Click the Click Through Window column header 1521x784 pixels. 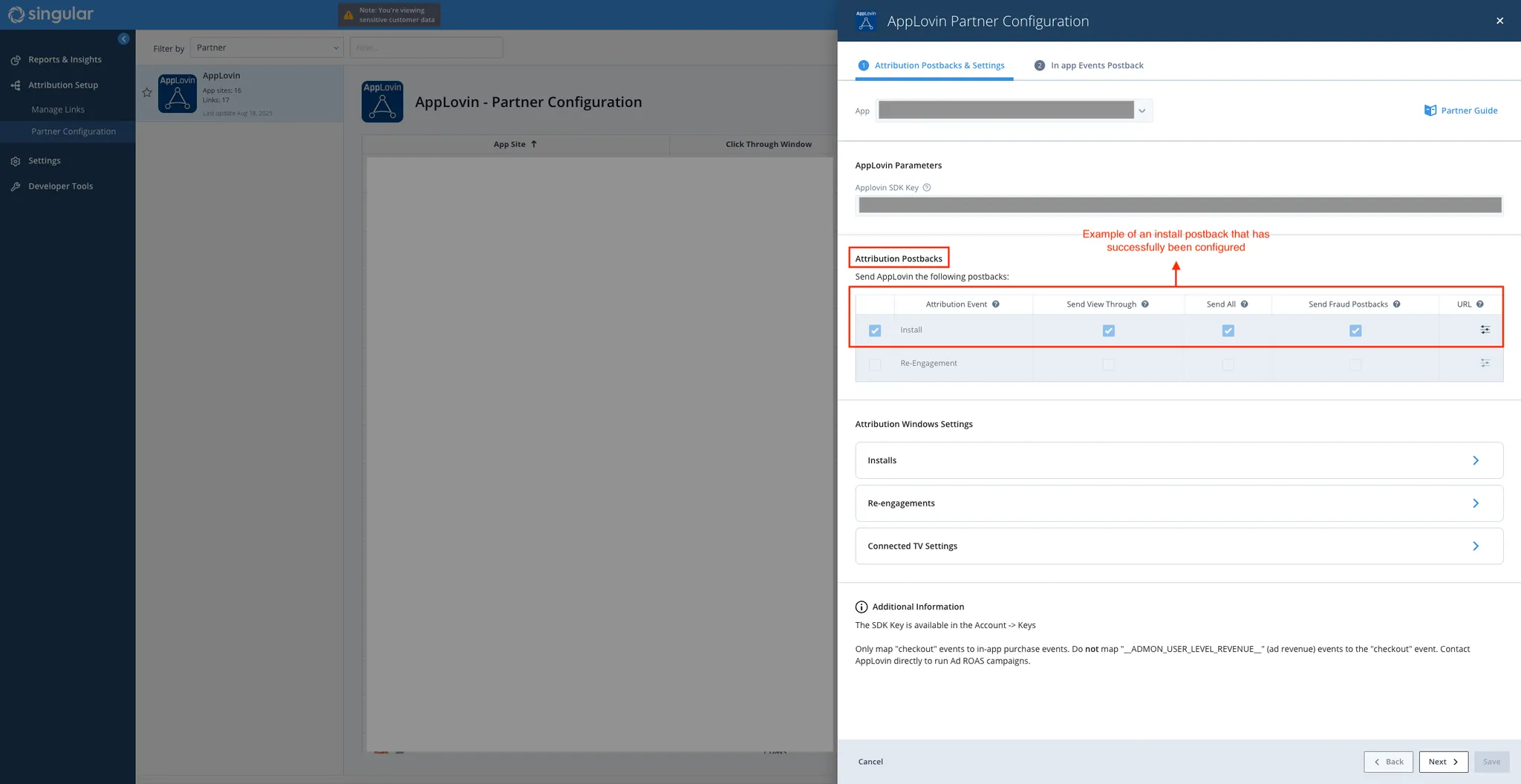(768, 144)
